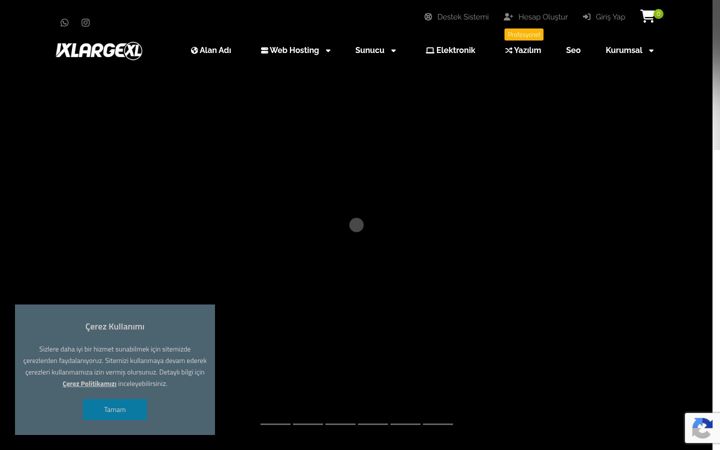
Task: Open Destek Sistemi support link
Action: coord(463,17)
